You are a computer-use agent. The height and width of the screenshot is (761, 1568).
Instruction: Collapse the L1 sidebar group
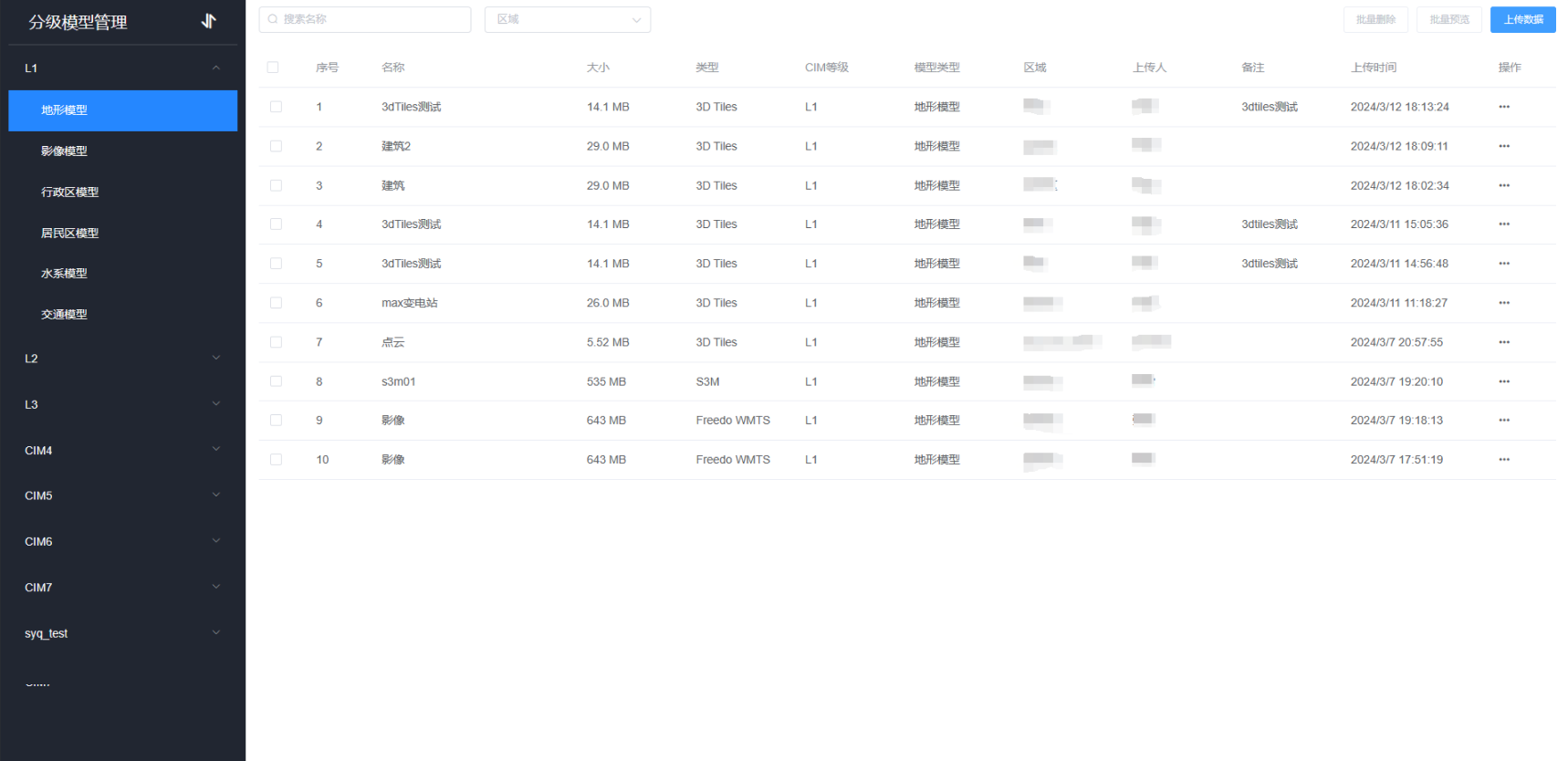pos(122,68)
